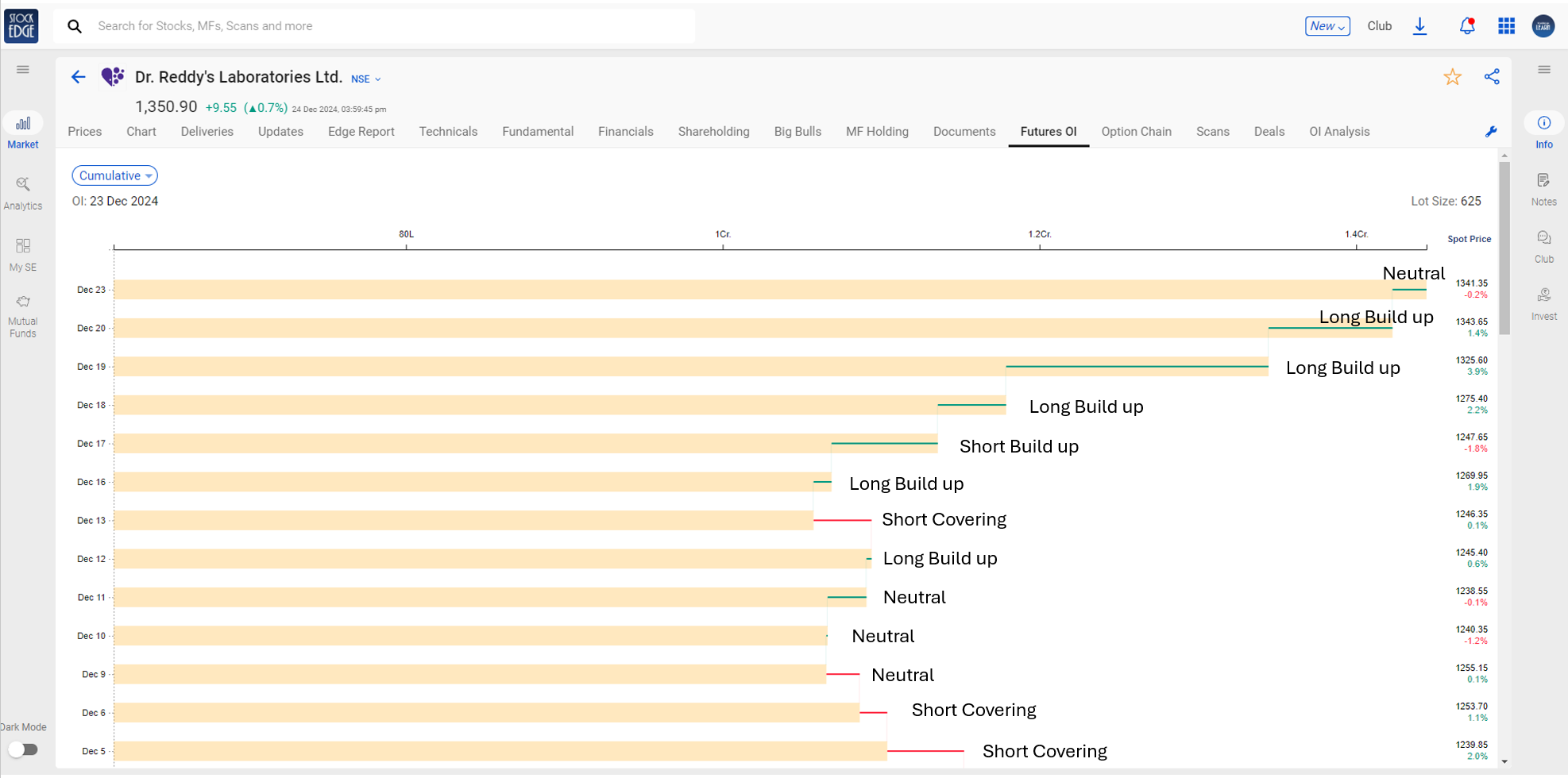1568x778 pixels.
Task: Open the NSE exchange dropdown
Action: (366, 79)
